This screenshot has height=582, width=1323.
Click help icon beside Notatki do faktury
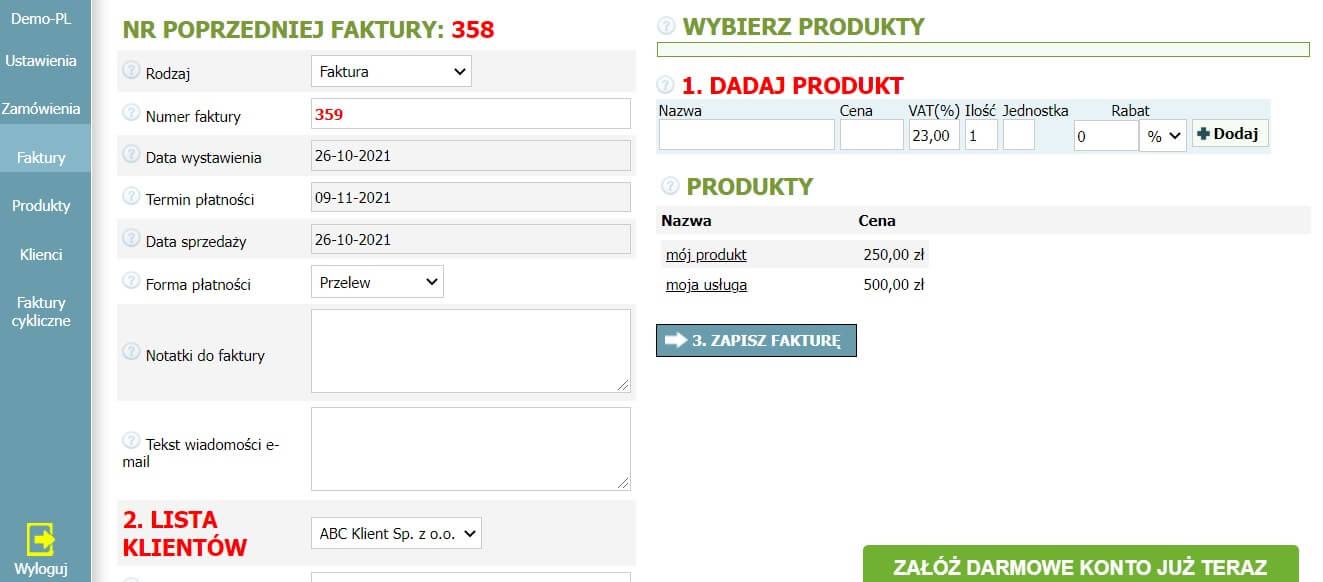point(130,351)
